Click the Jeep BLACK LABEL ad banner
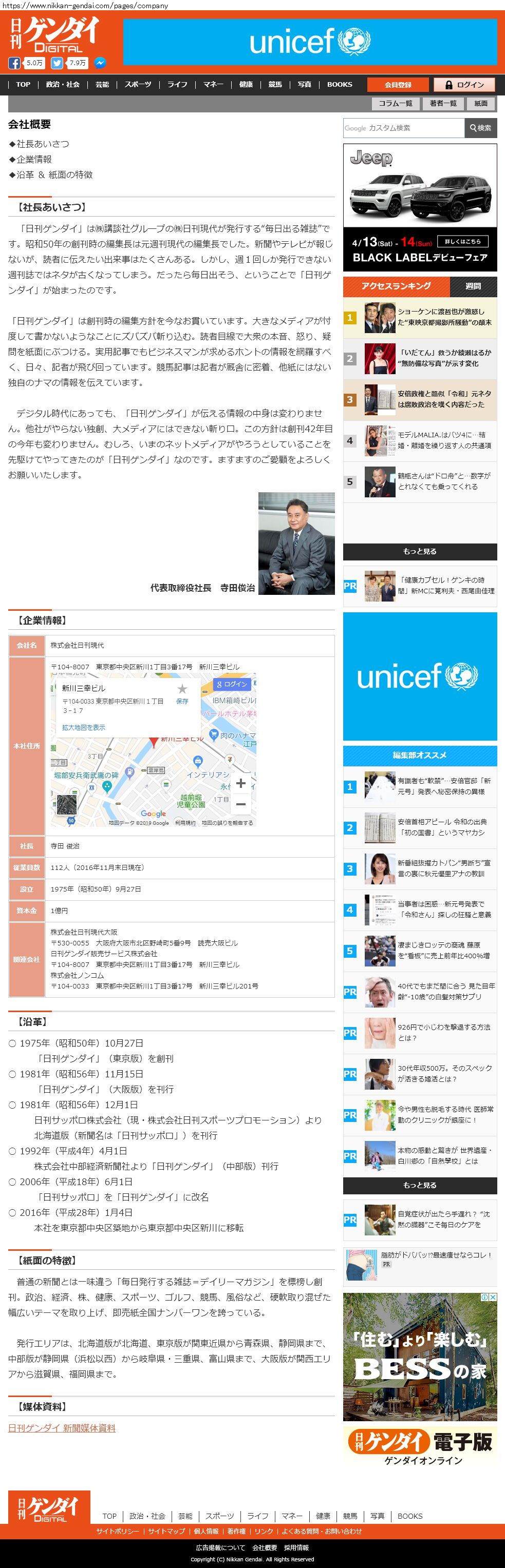 point(420,207)
